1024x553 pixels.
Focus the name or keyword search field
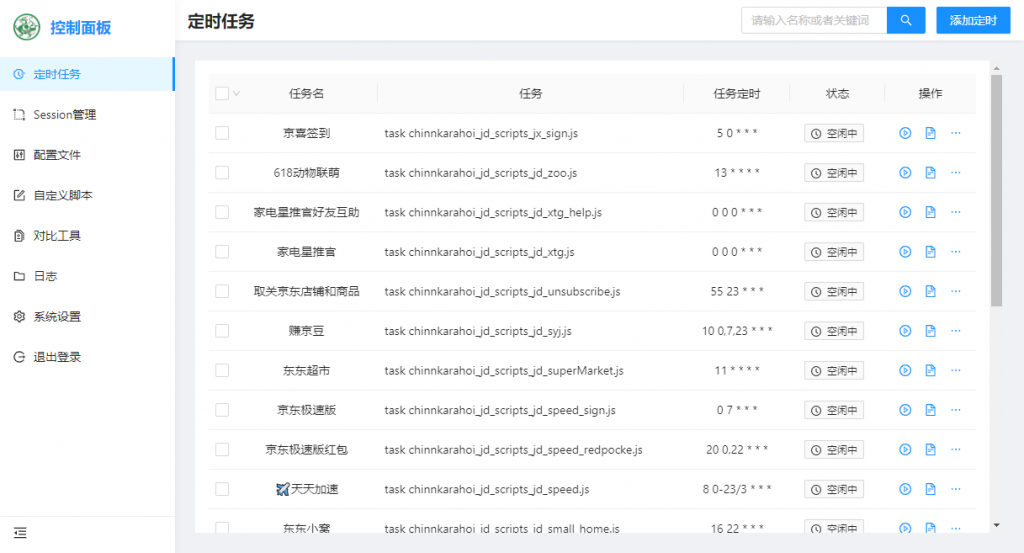[814, 20]
